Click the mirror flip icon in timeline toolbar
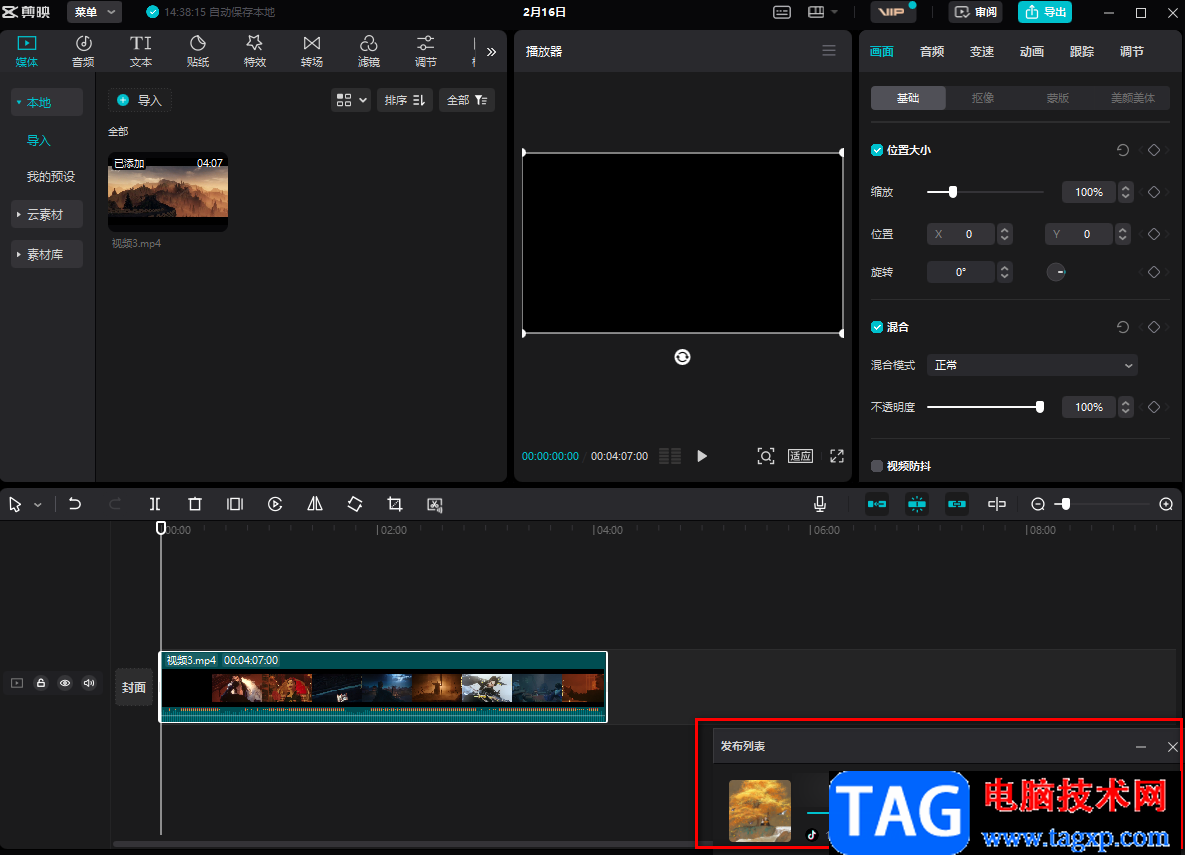Screen dimensions: 1185x855 (315, 505)
